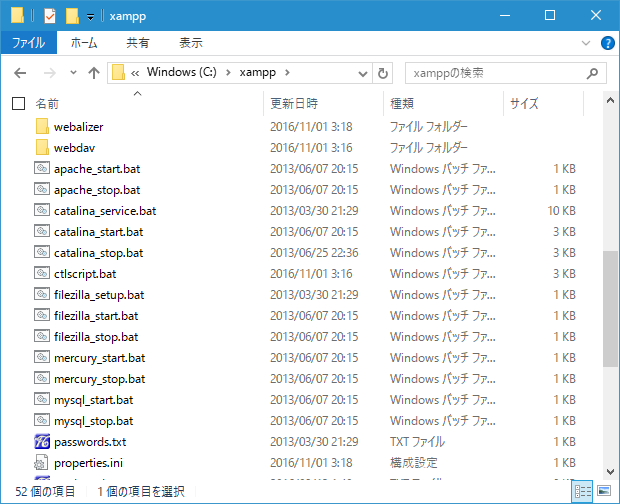Click the filezilla_stop.bat file icon
This screenshot has height=504, width=620.
[42, 336]
